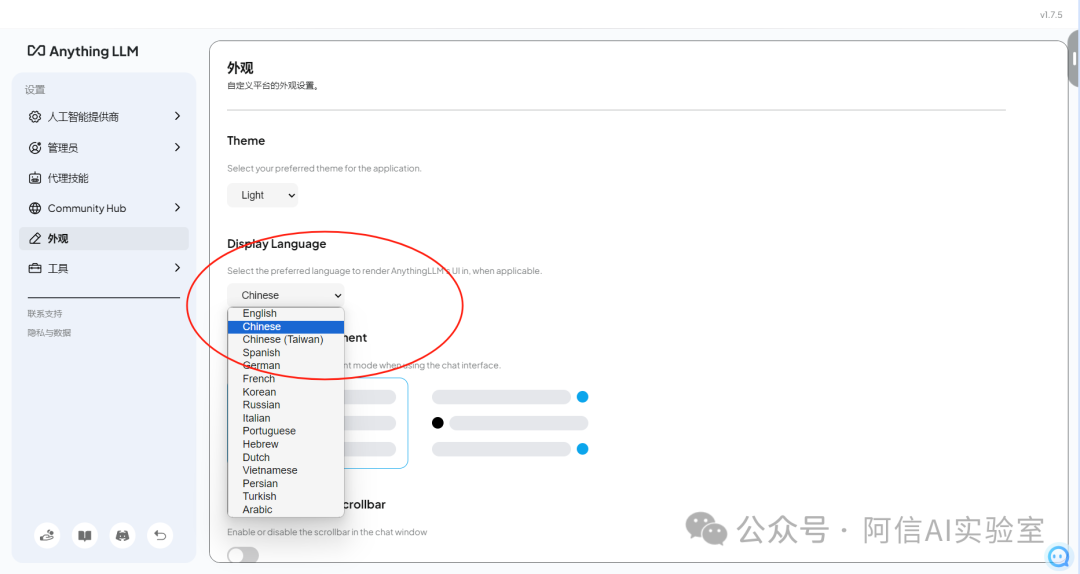
Task: Click the Display Language heading
Action: [x=277, y=244]
